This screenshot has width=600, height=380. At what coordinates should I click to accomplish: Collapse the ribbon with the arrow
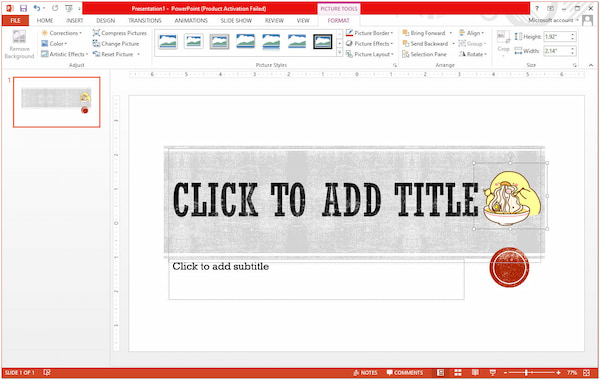tap(591, 65)
